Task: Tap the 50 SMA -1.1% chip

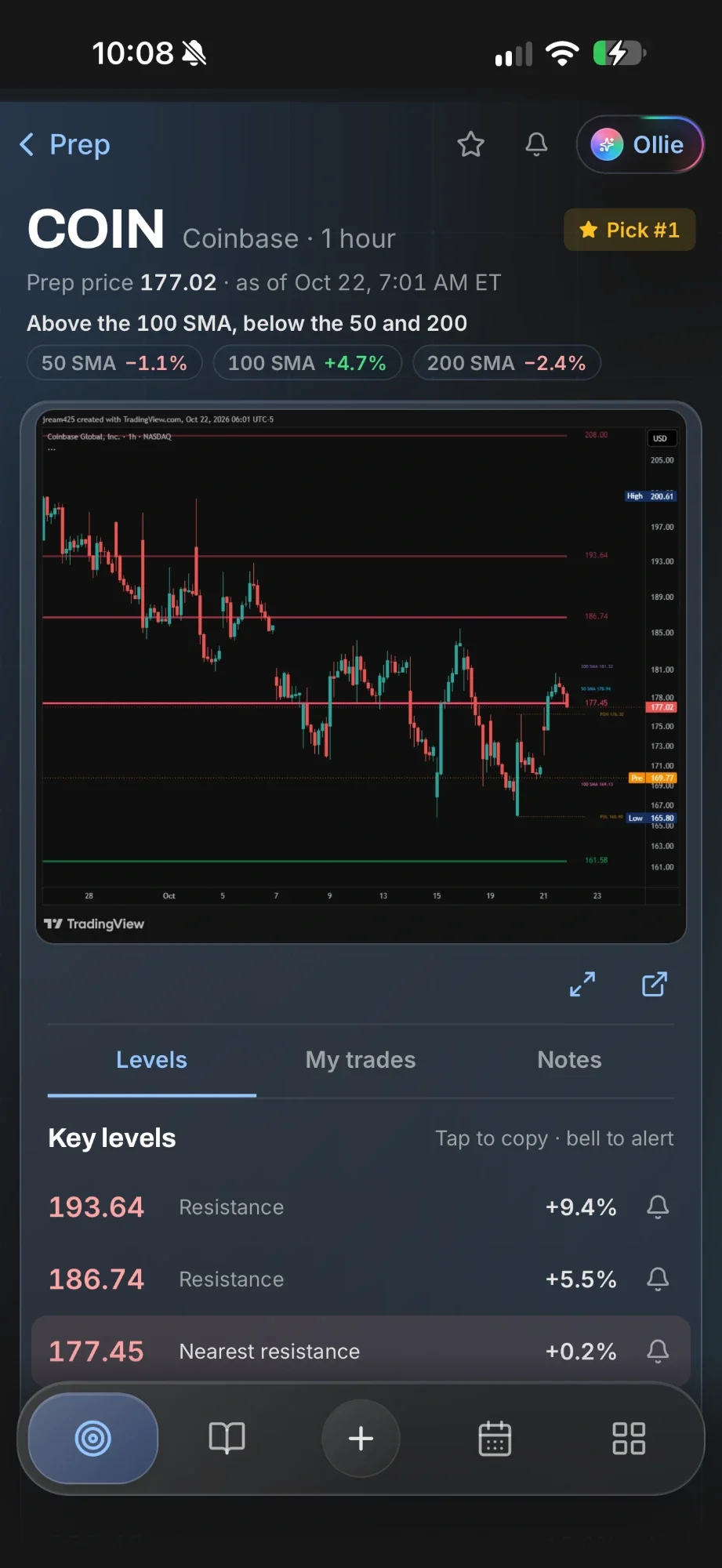Action: [114, 363]
